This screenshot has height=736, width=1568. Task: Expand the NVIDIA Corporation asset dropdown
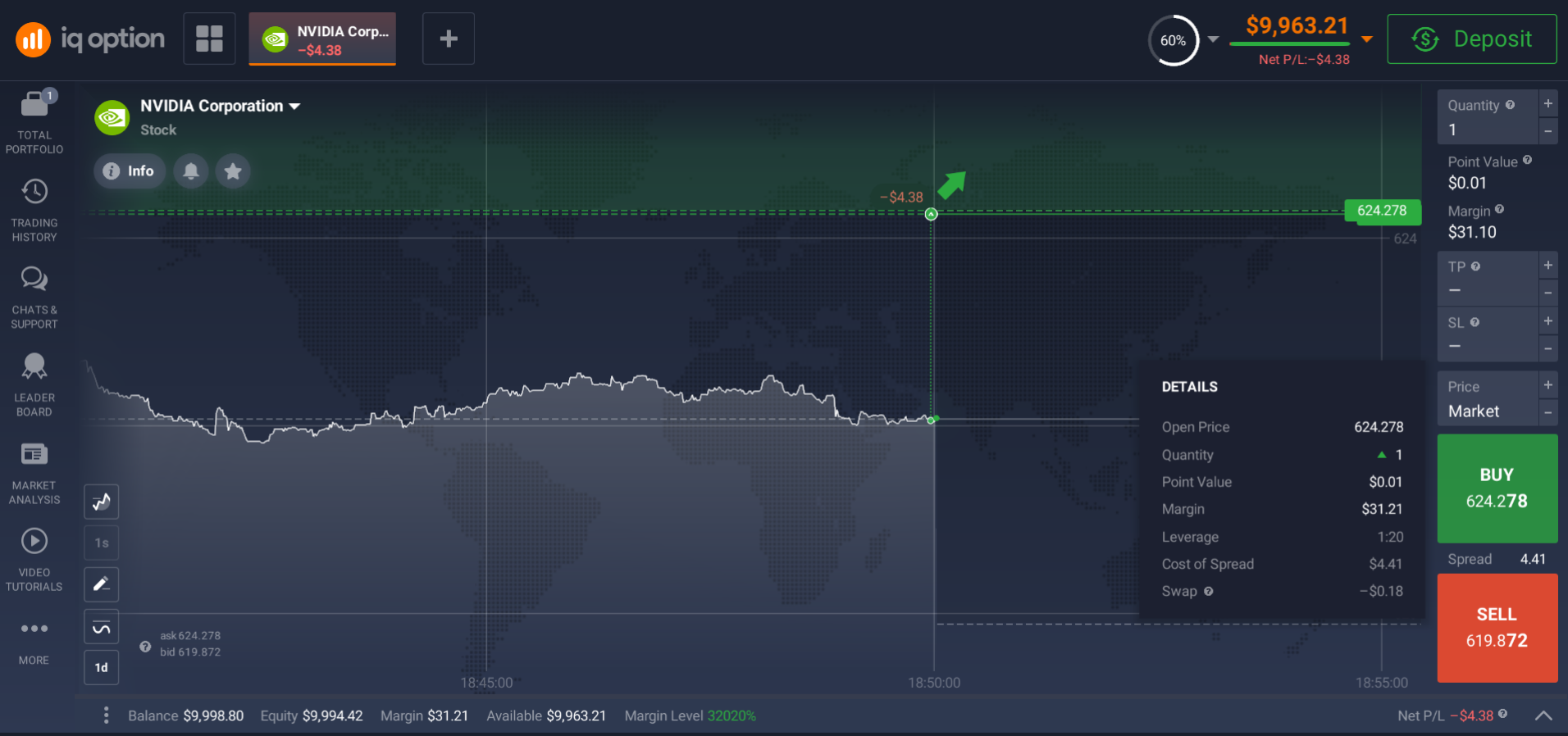pos(294,106)
